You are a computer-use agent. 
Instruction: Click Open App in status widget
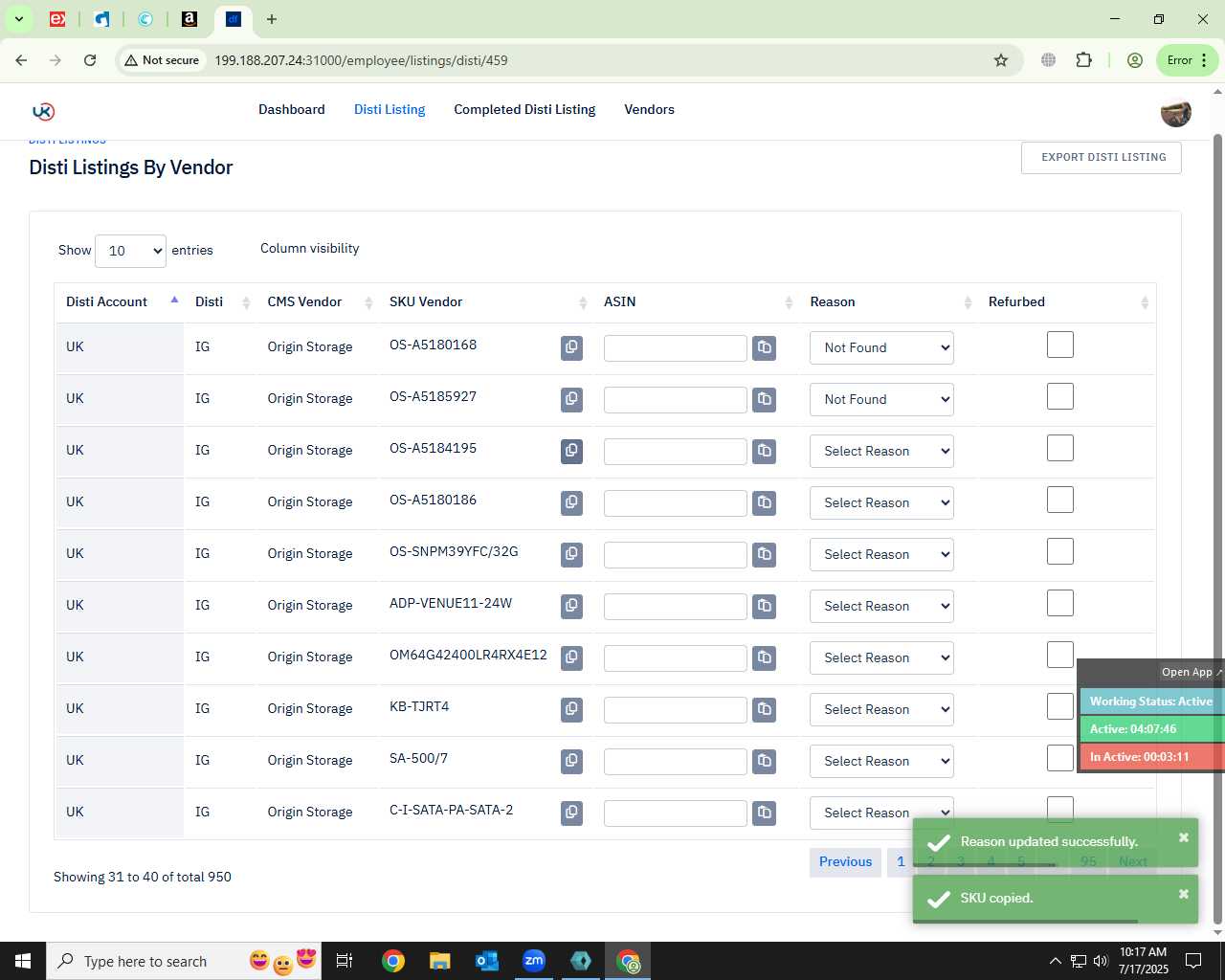[x=1192, y=672]
